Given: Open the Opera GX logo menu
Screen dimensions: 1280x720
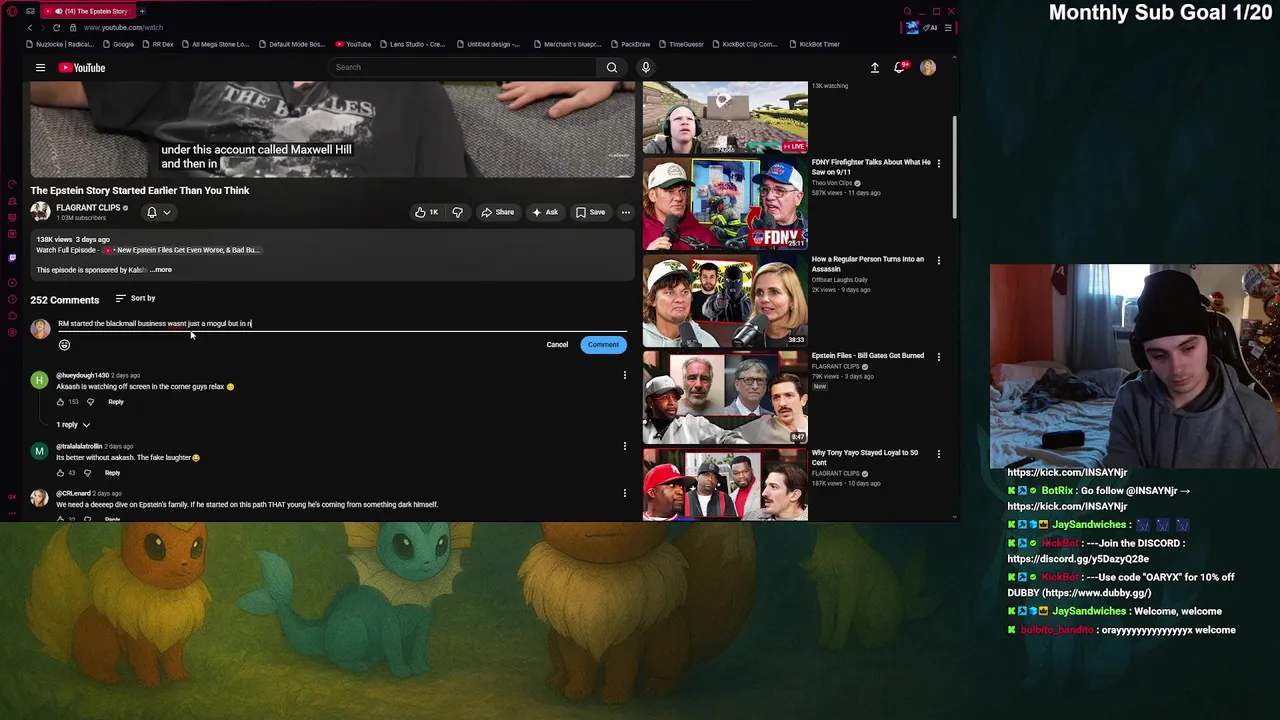Looking at the screenshot, I should click(x=12, y=11).
